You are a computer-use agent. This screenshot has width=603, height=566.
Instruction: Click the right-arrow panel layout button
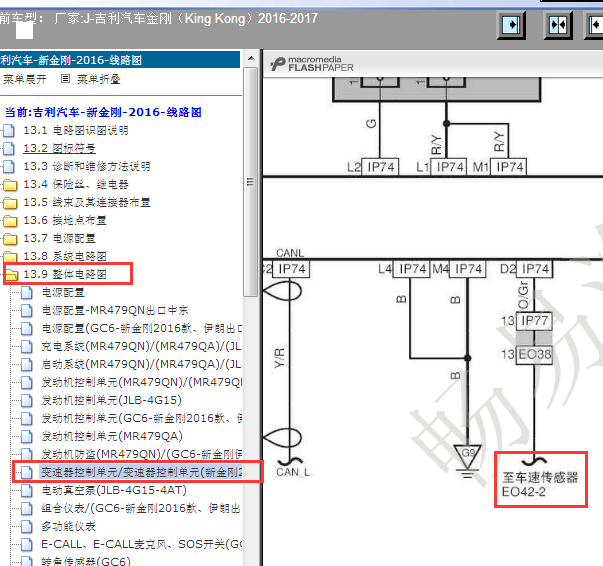coord(511,25)
